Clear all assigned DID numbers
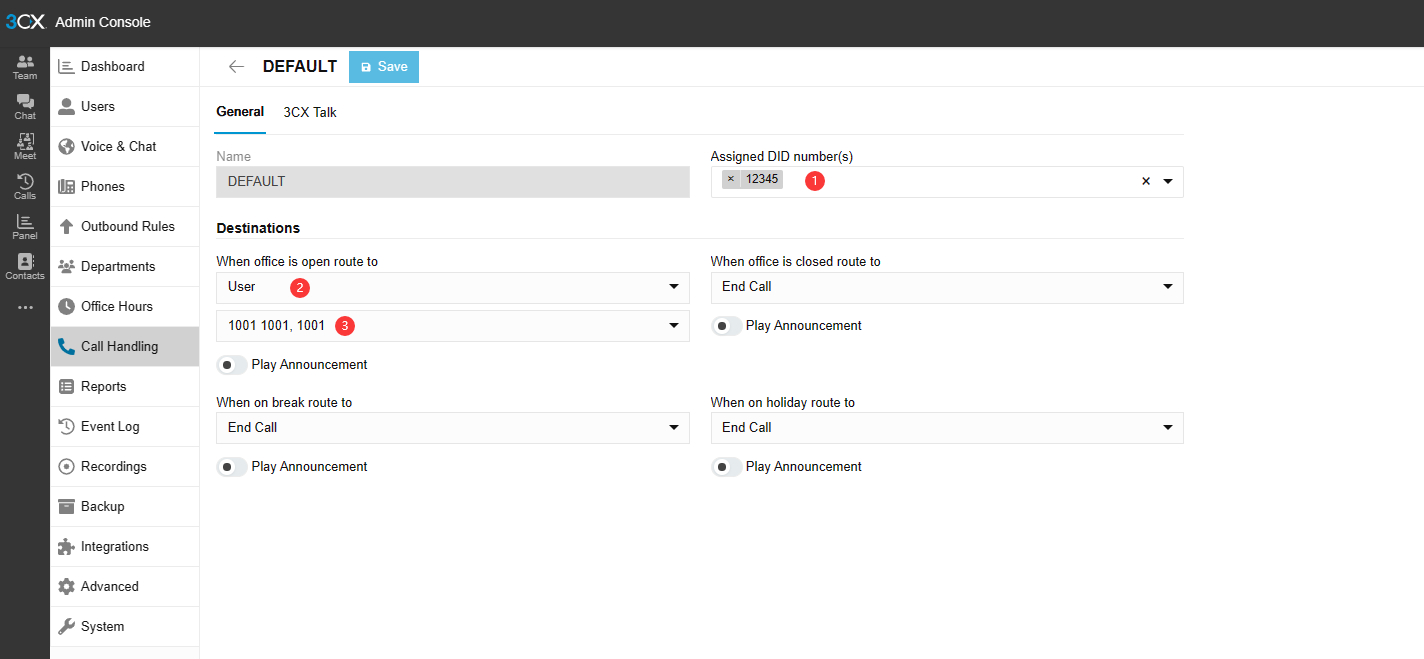The width and height of the screenshot is (1424, 659). pos(1146,182)
